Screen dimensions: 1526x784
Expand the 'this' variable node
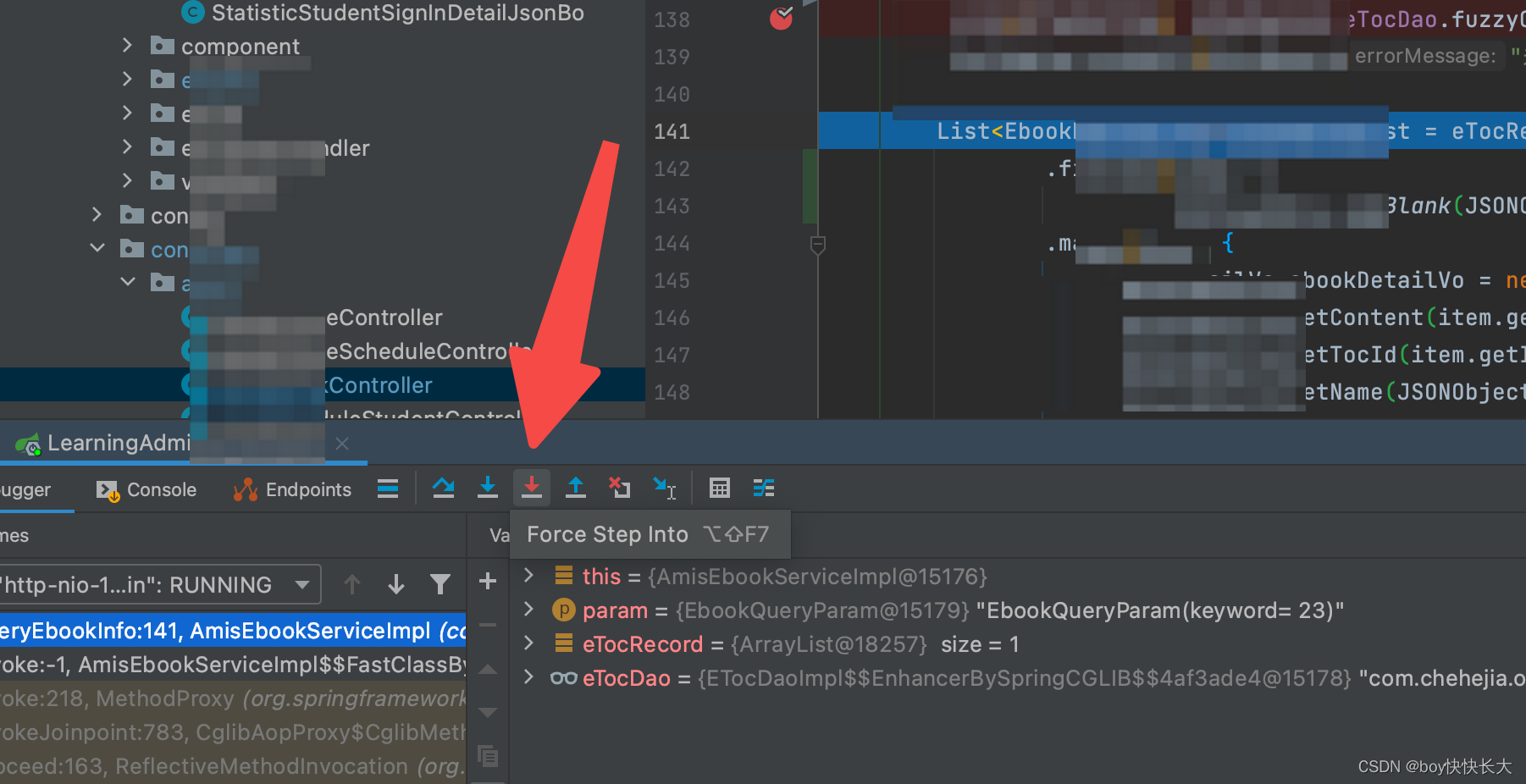tap(529, 576)
